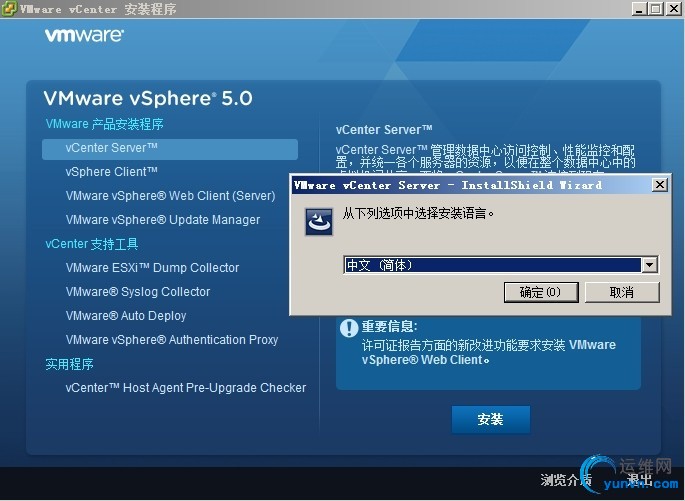Click the 重要信息 exclamation icon
This screenshot has width=685, height=501.
(349, 328)
